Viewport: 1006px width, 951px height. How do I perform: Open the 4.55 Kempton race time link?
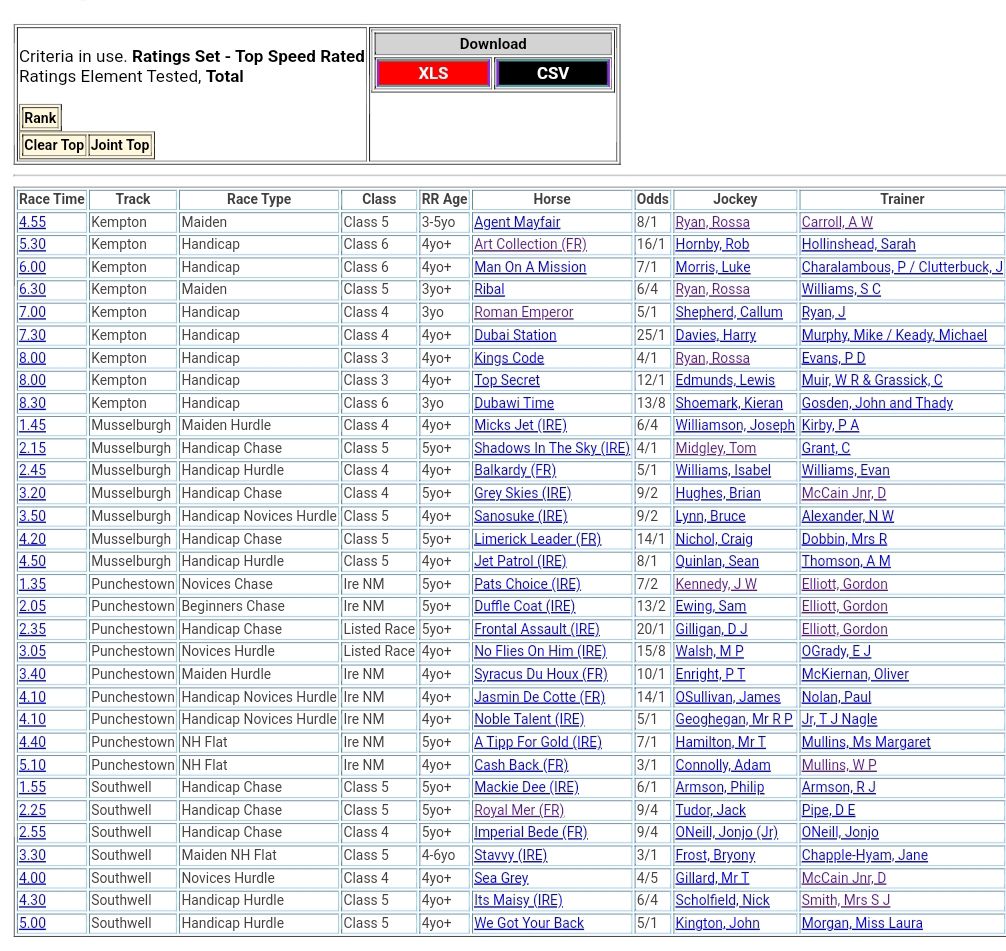tap(32, 222)
